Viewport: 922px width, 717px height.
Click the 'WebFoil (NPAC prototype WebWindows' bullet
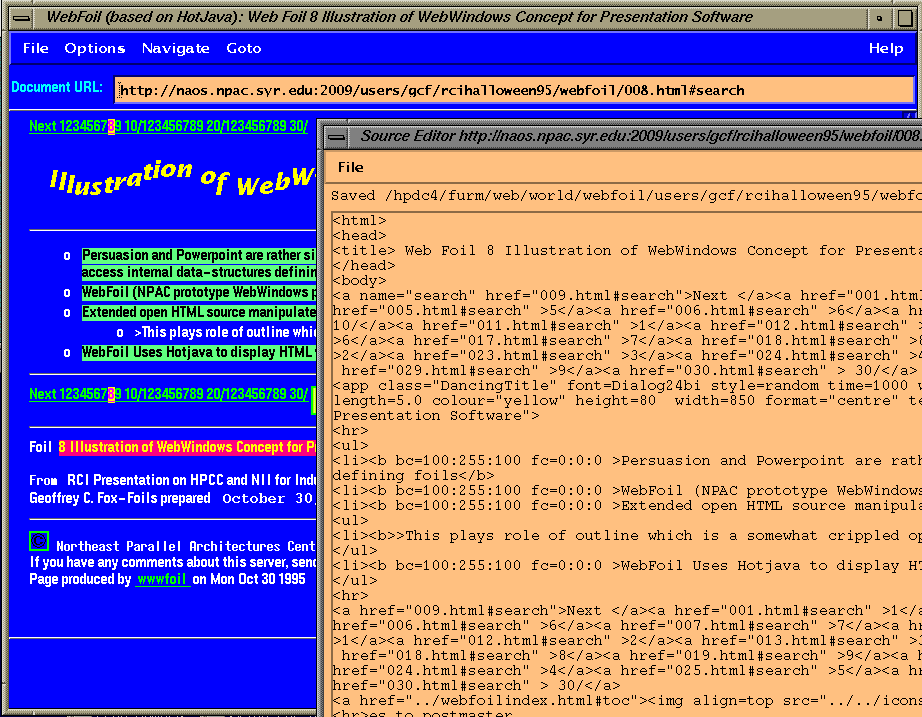click(x=199, y=292)
